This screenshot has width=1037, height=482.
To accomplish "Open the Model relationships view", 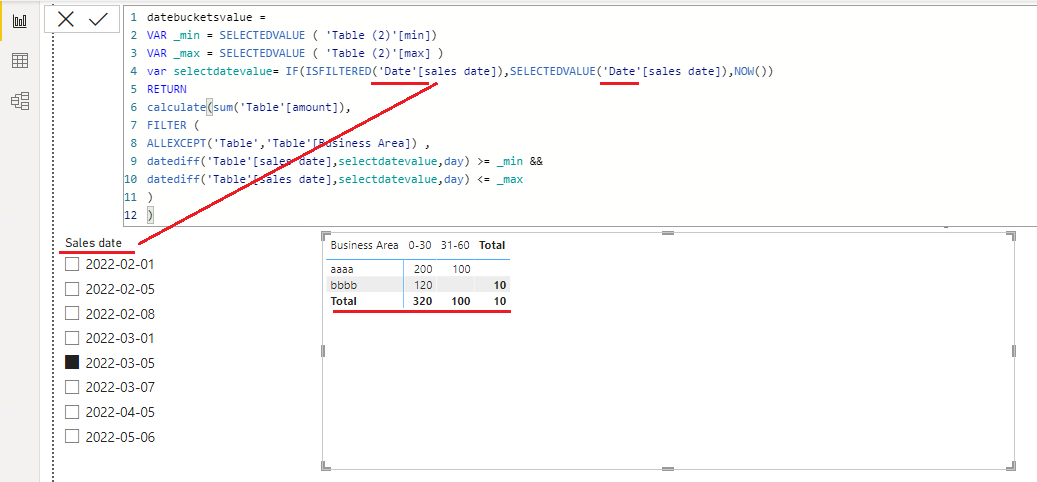I will click(x=20, y=101).
